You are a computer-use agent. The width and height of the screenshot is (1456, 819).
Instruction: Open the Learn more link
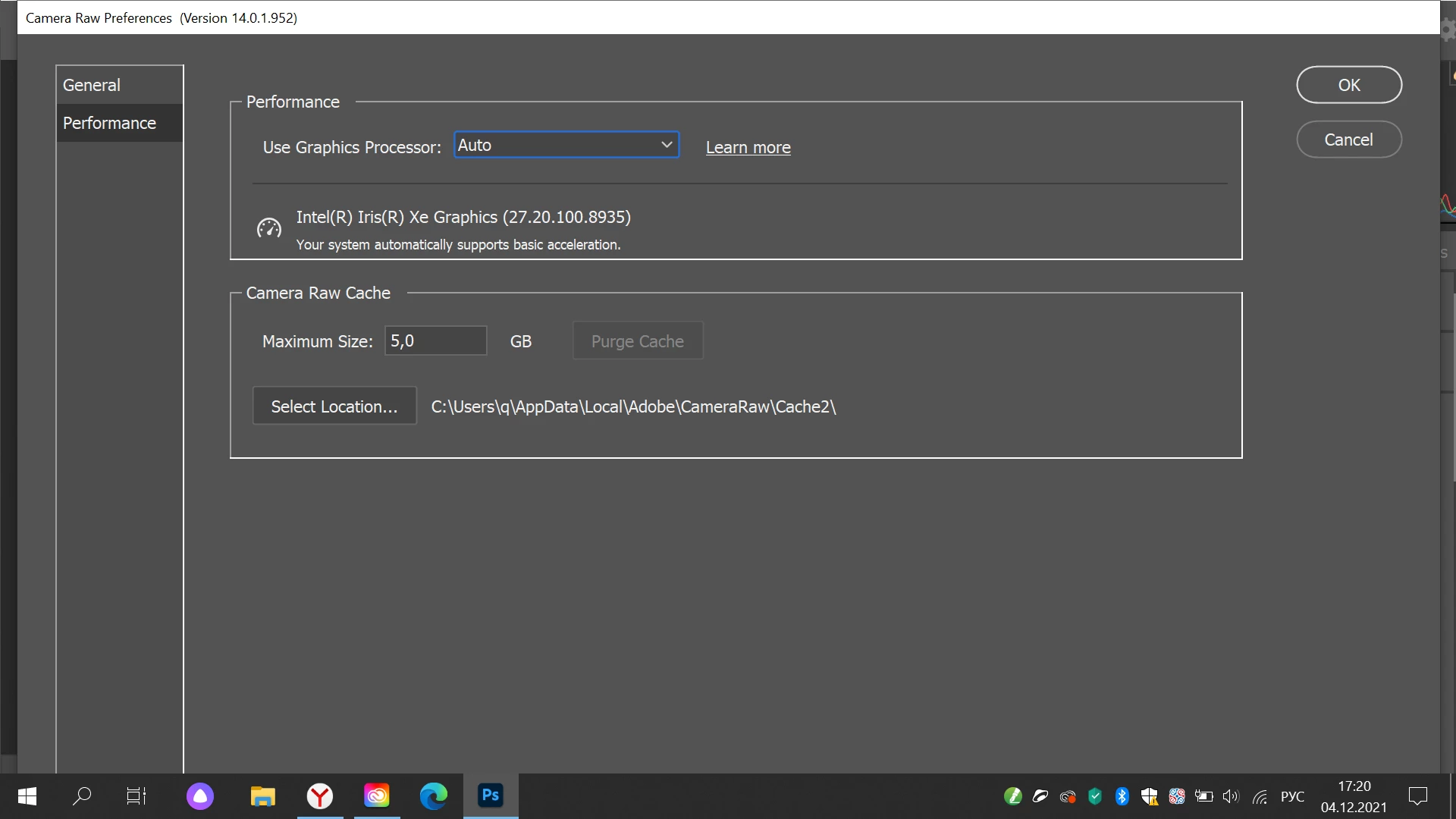(748, 147)
